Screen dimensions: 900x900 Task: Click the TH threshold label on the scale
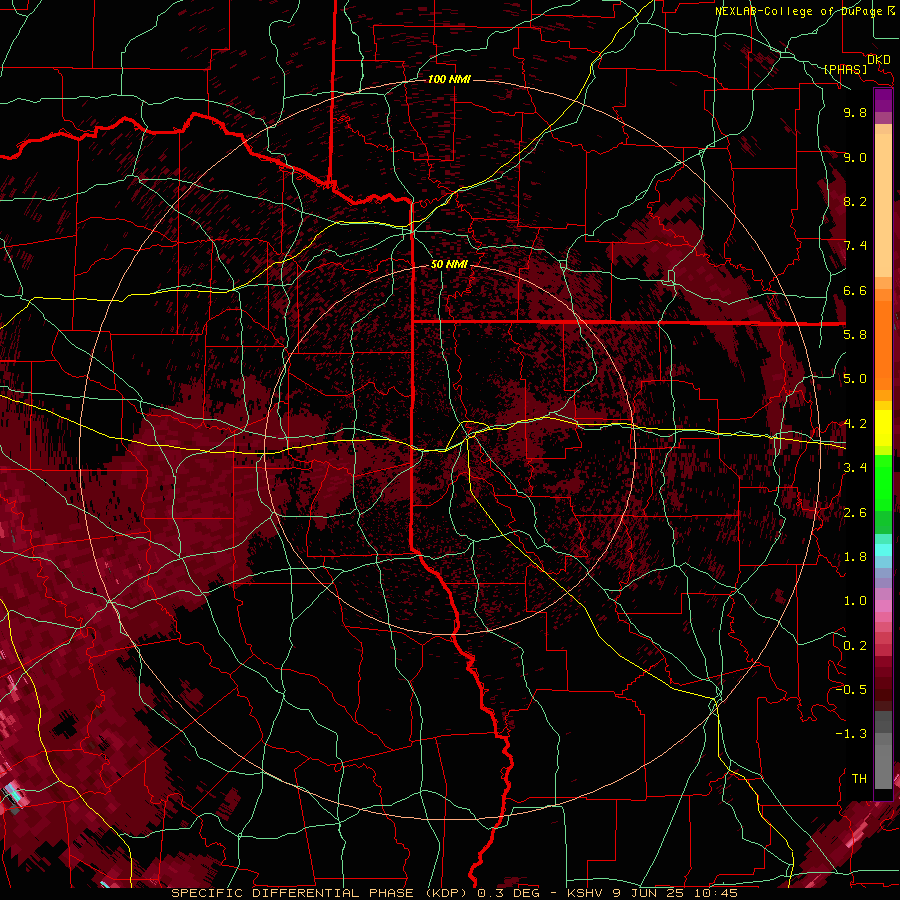[x=859, y=779]
